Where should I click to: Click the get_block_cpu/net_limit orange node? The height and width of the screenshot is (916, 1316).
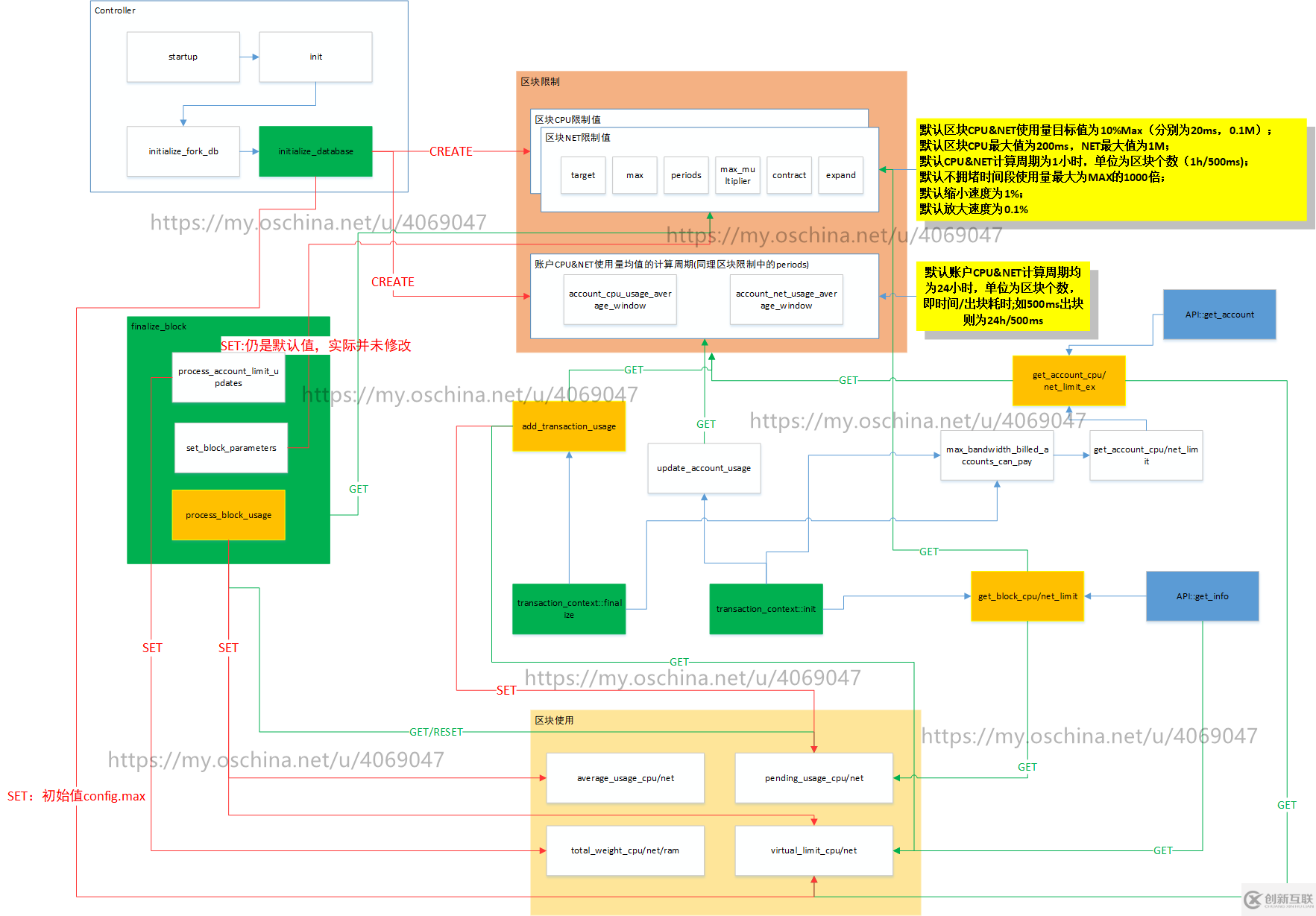coord(1027,596)
